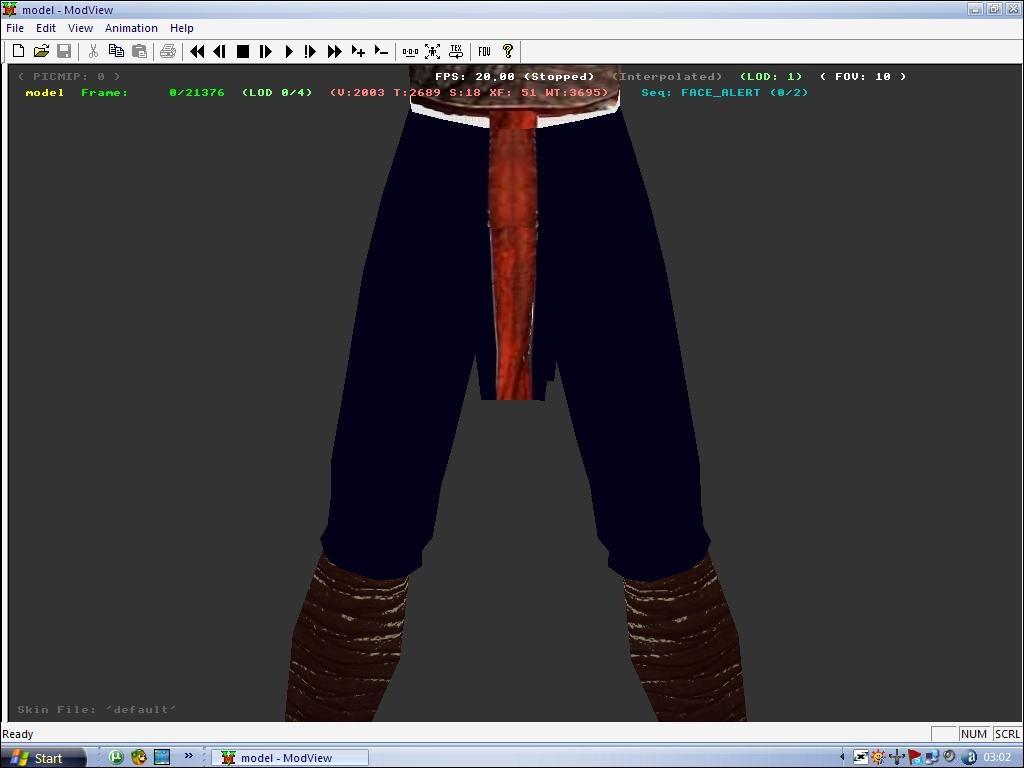Expand the quick launch chevron in taskbar
This screenshot has height=768, width=1024.
[188, 757]
